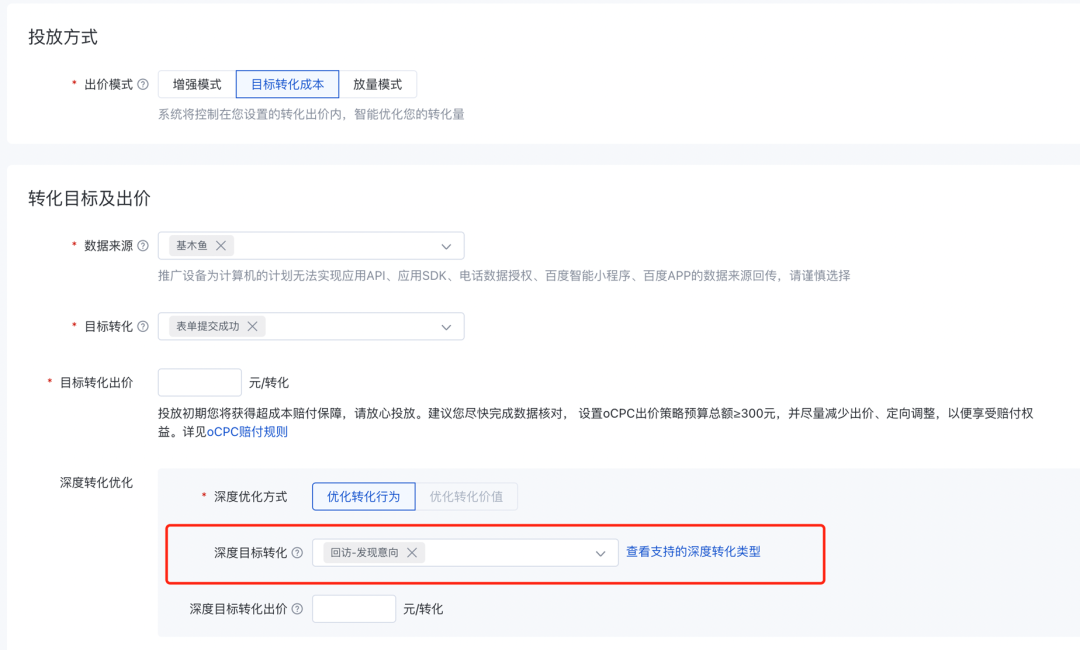Click the 深度目标转化出价 input field
1080x650 pixels.
[354, 607]
